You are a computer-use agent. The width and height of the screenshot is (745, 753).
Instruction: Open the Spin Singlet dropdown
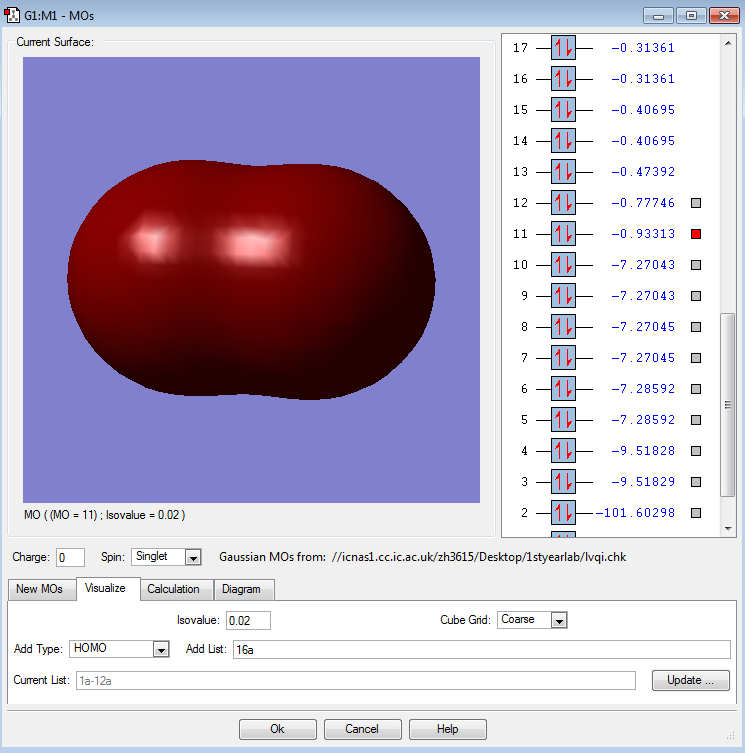point(193,558)
